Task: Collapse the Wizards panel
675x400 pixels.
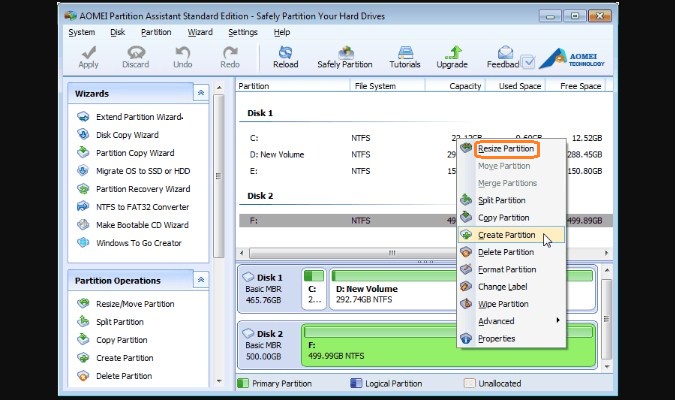Action: point(201,93)
